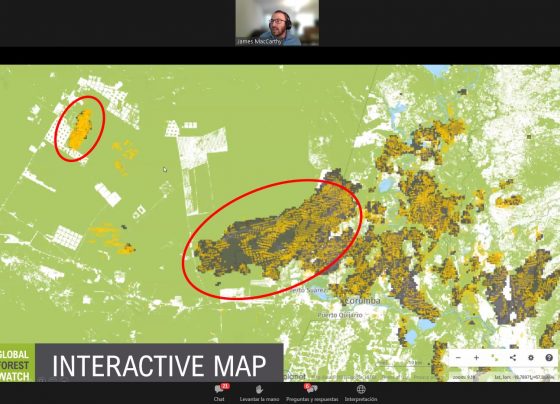The width and height of the screenshot is (560, 404).
Task: Zoom out the map with minus button
Action: (459, 358)
